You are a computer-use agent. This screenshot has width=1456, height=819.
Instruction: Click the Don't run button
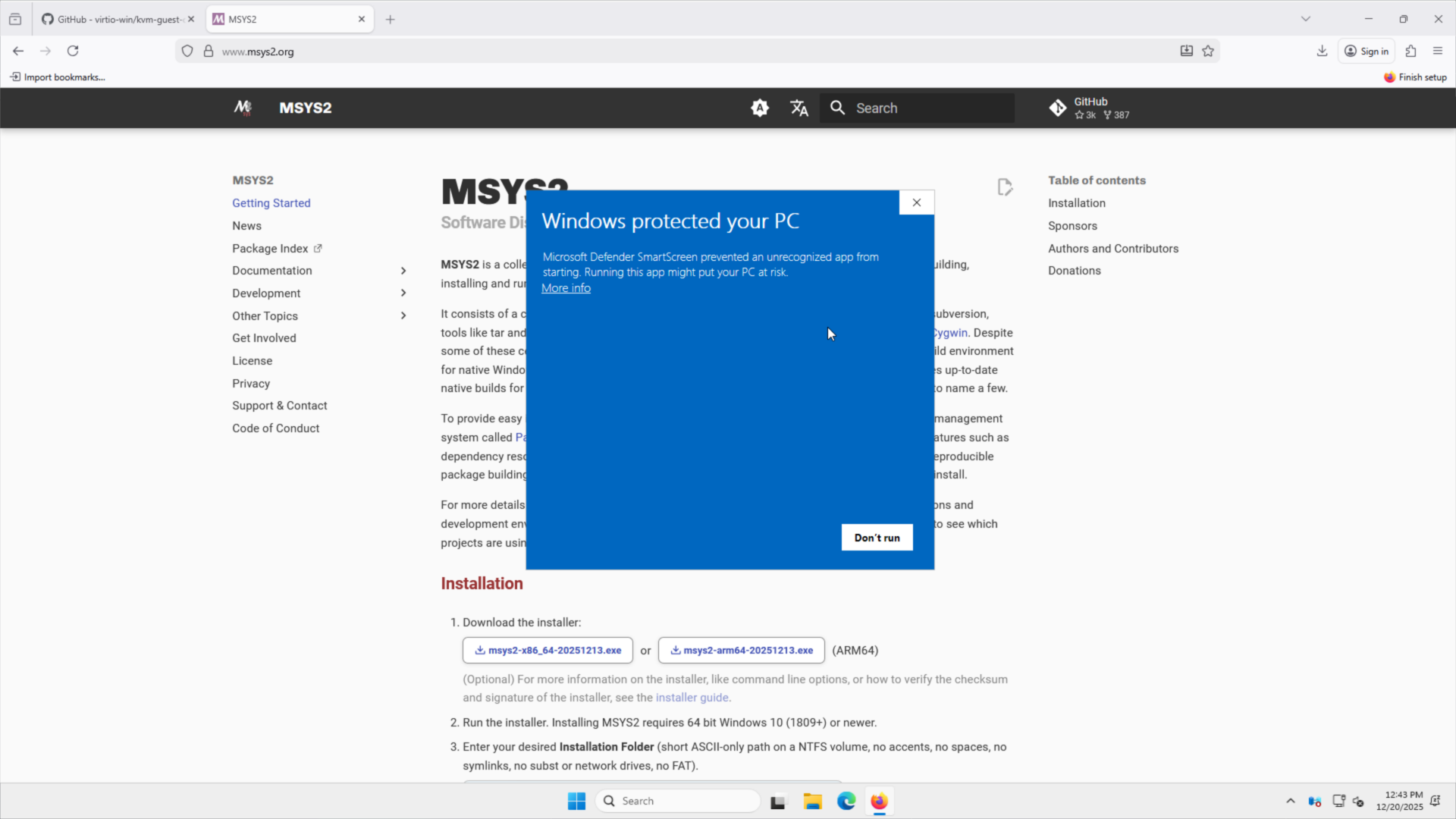(x=877, y=538)
